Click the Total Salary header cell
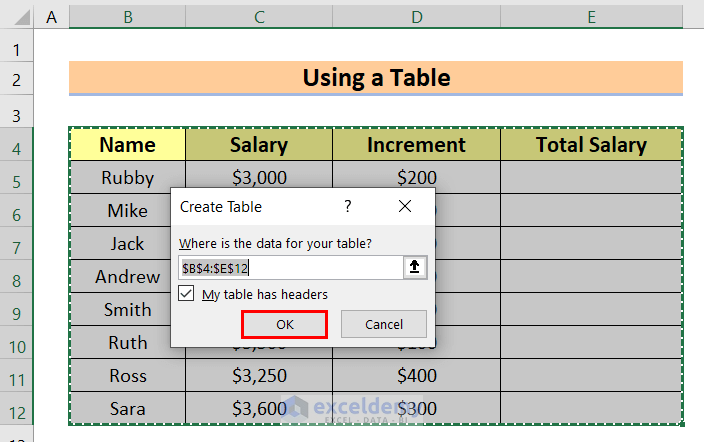Screen dimensions: 704x442 [x=592, y=145]
